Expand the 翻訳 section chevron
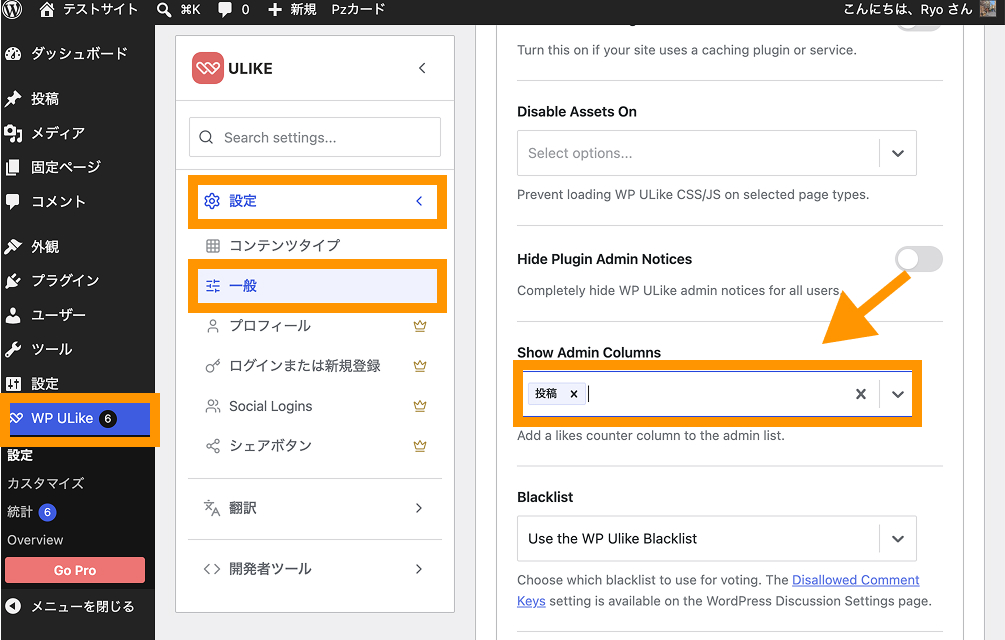The image size is (1005, 640). 419,508
